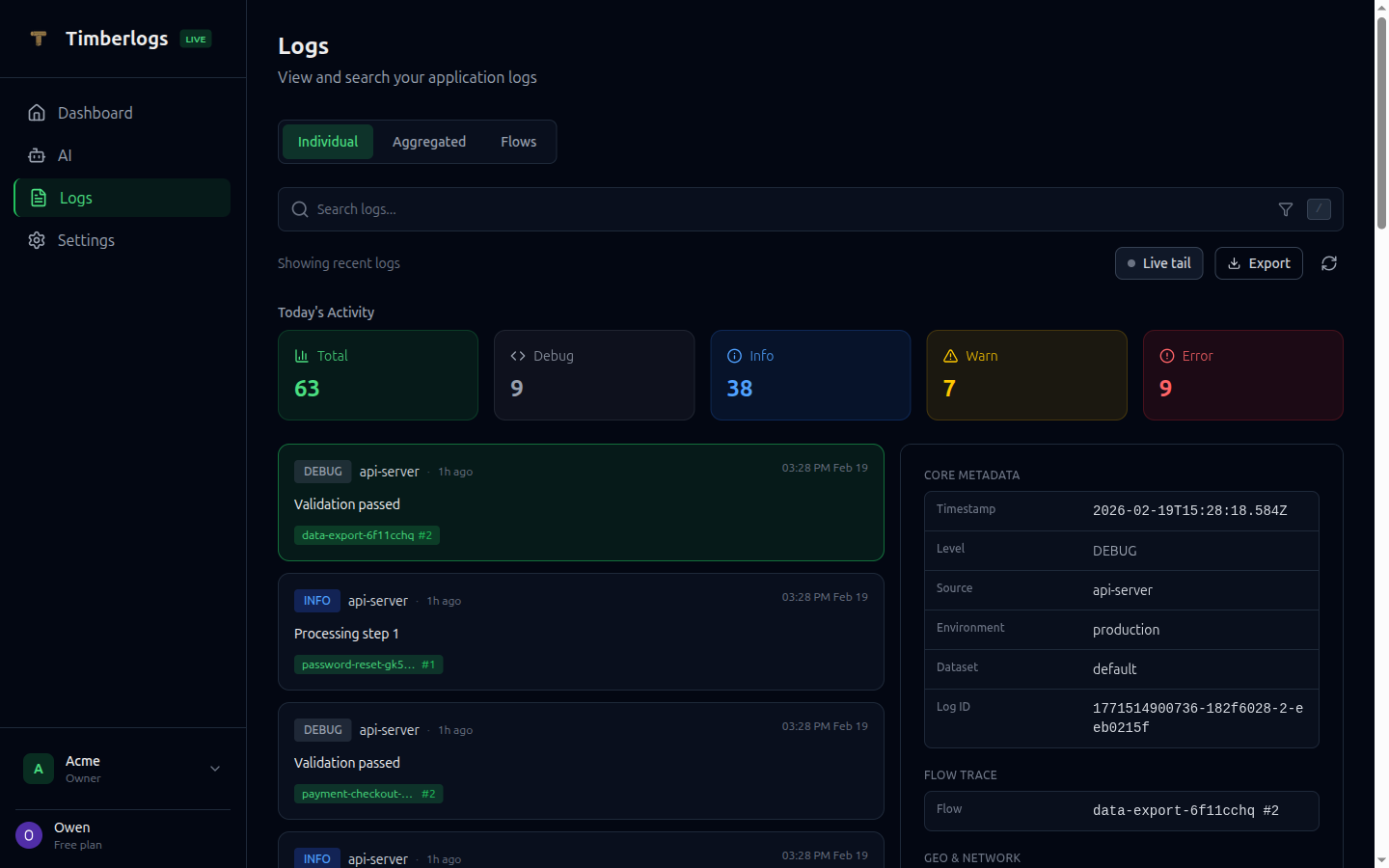Click the Timberlogs logo icon
Image resolution: width=1389 pixels, height=868 pixels.
39,39
